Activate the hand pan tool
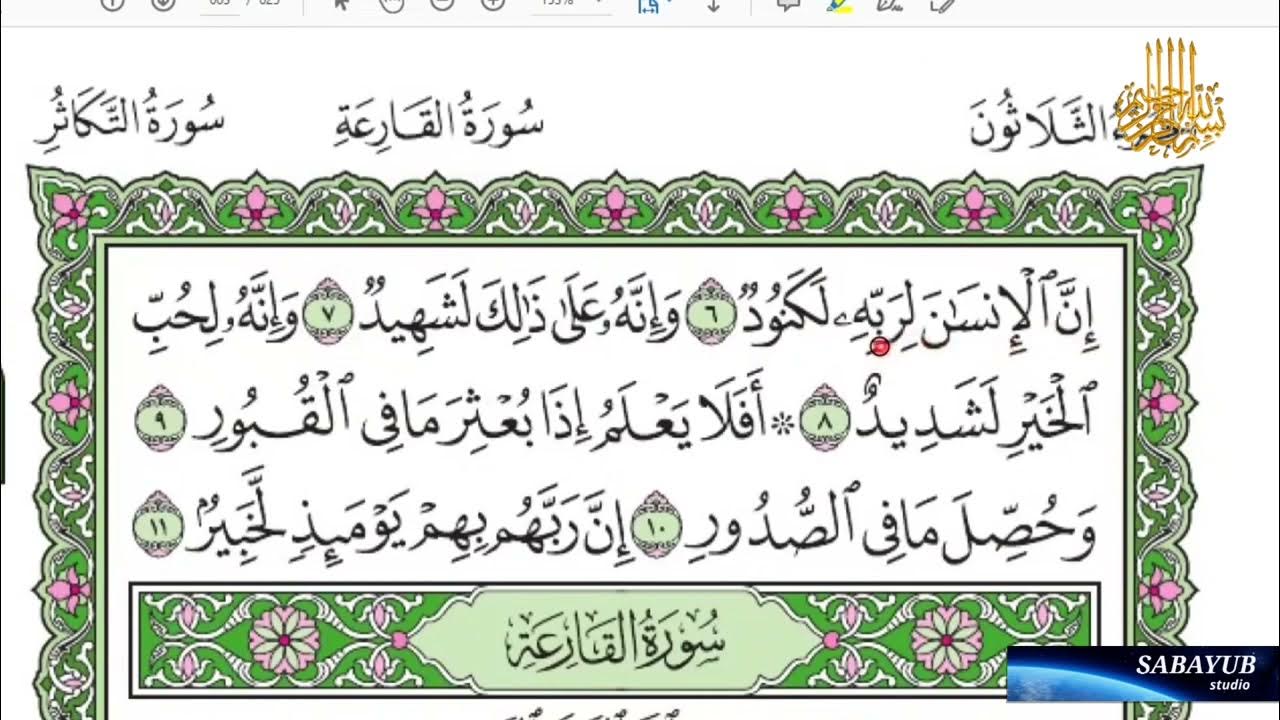The height and width of the screenshot is (720, 1280). tap(391, 4)
